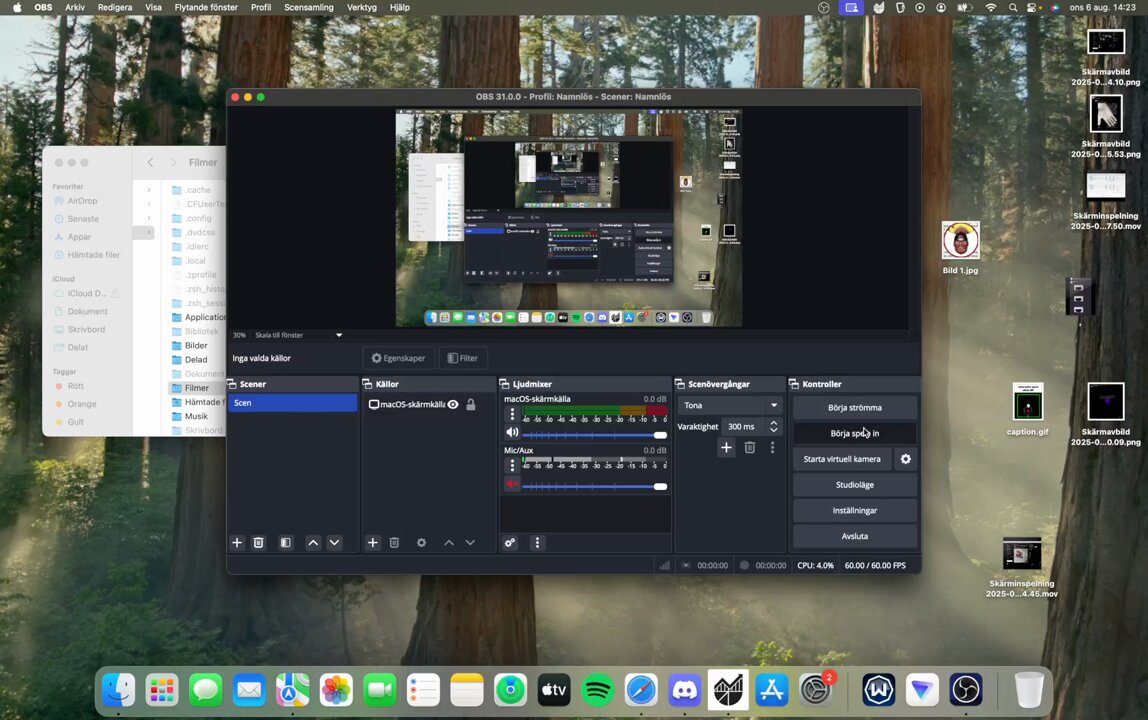1148x720 pixels.
Task: Open transition properties three-dot menu
Action: tap(772, 448)
